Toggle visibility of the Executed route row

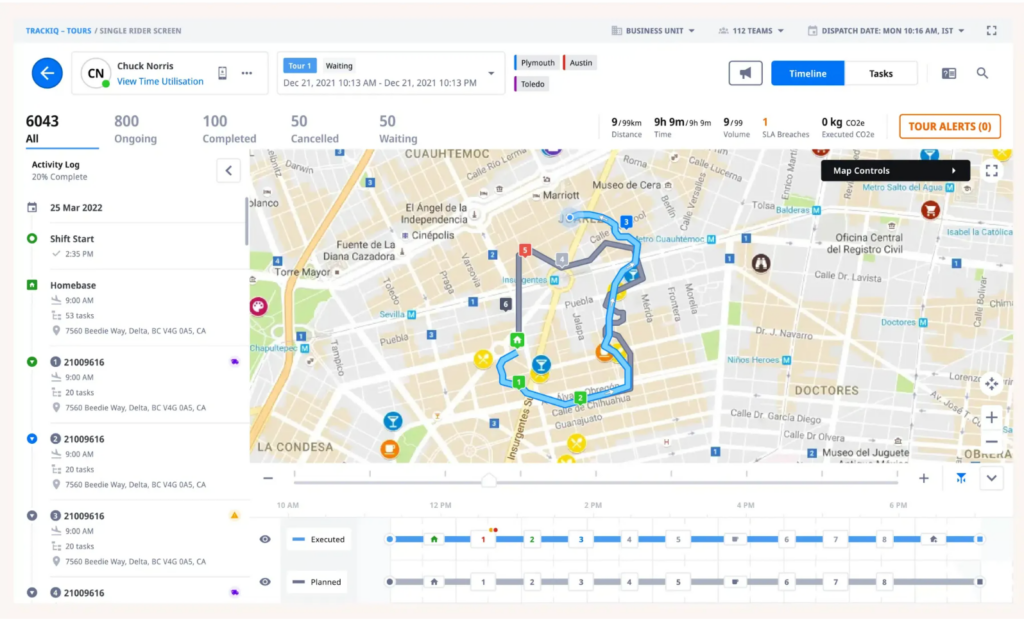tap(264, 538)
